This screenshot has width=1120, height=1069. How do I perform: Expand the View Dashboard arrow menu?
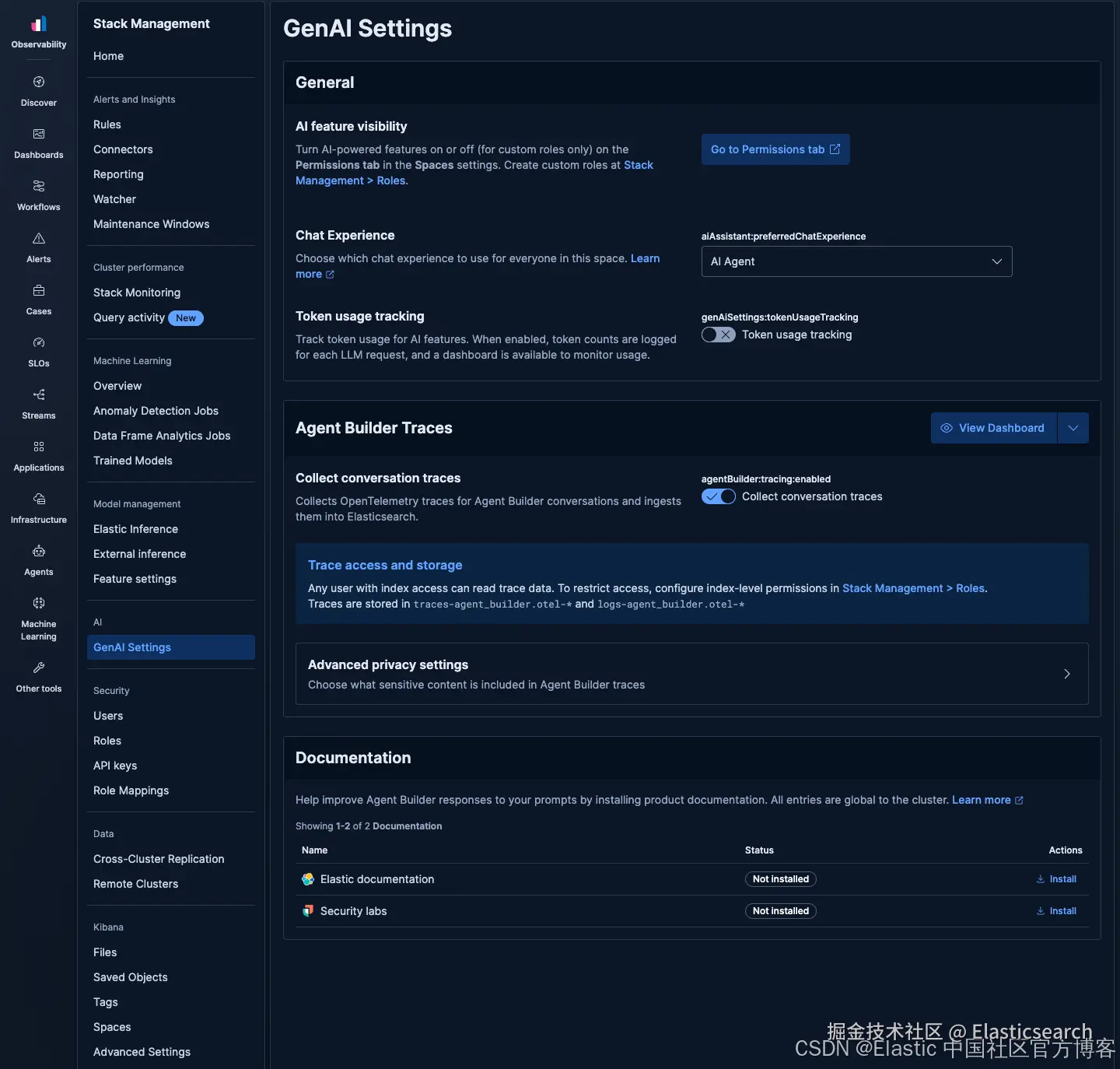click(1073, 428)
